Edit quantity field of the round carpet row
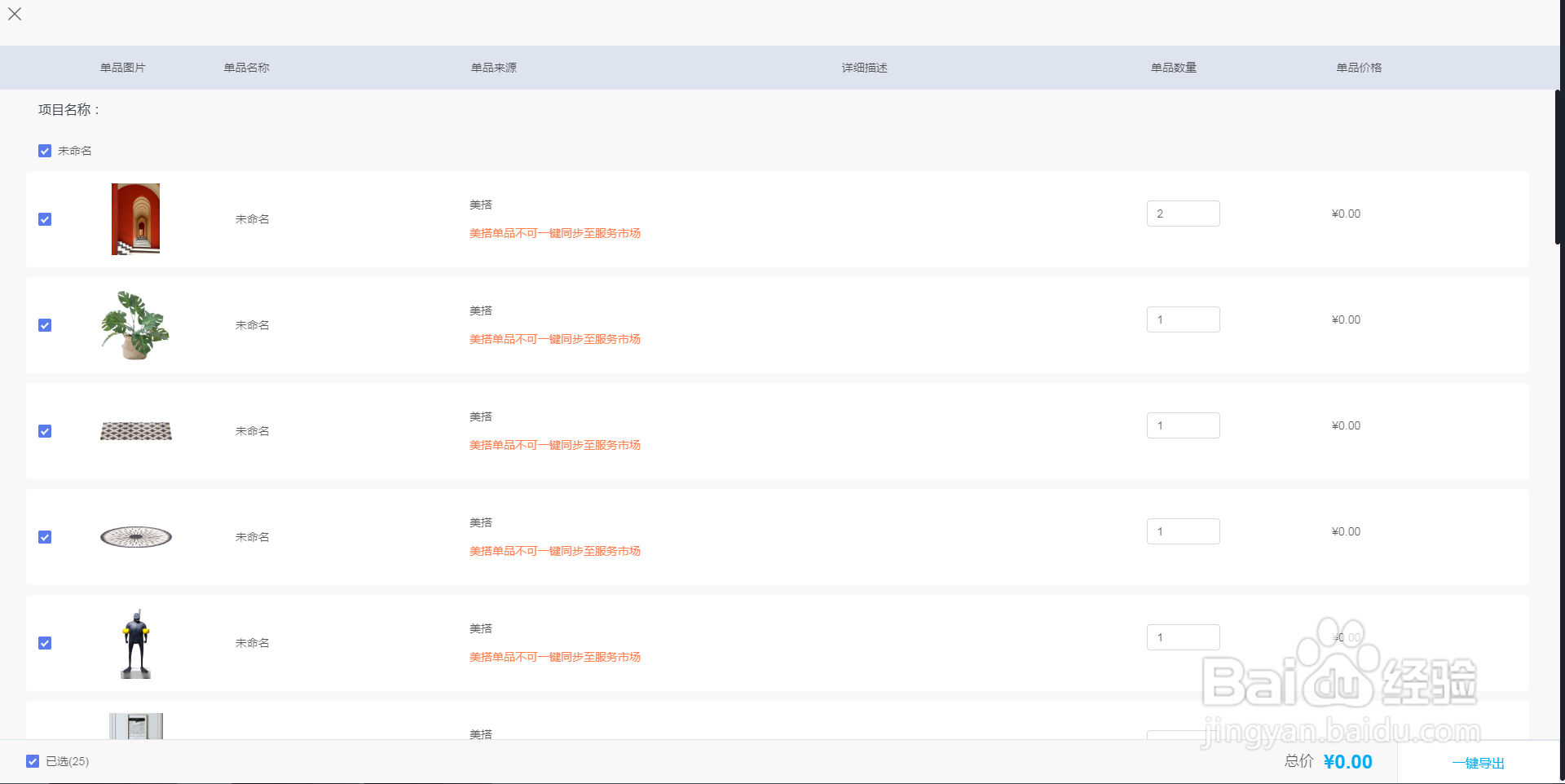The image size is (1565, 784). click(x=1183, y=531)
